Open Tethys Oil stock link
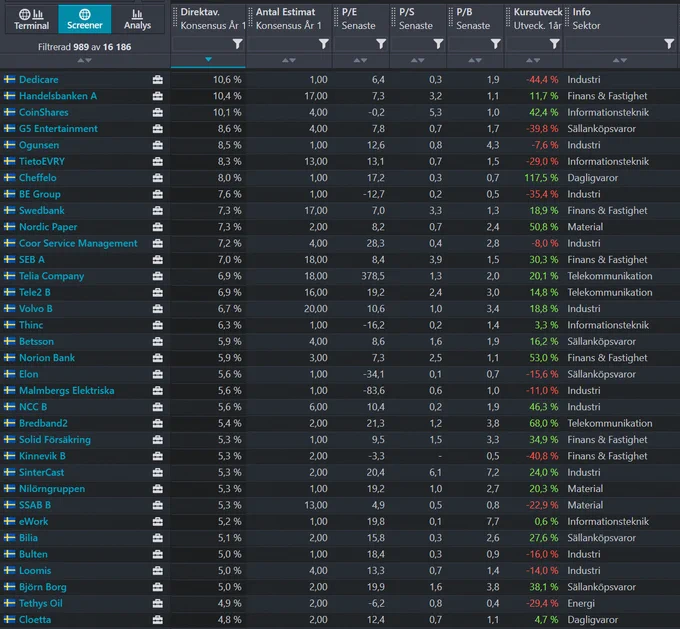Viewport: 680px width, 629px height. click(41, 603)
